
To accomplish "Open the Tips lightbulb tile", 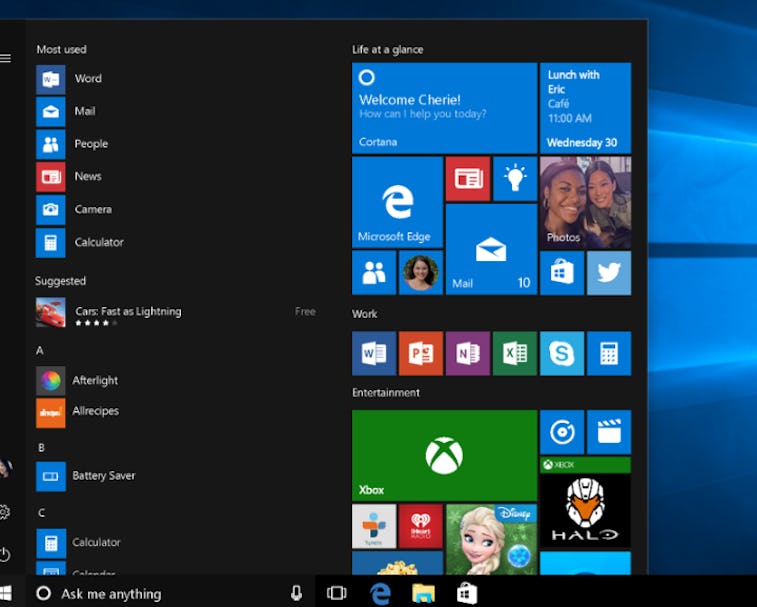I will (515, 178).
